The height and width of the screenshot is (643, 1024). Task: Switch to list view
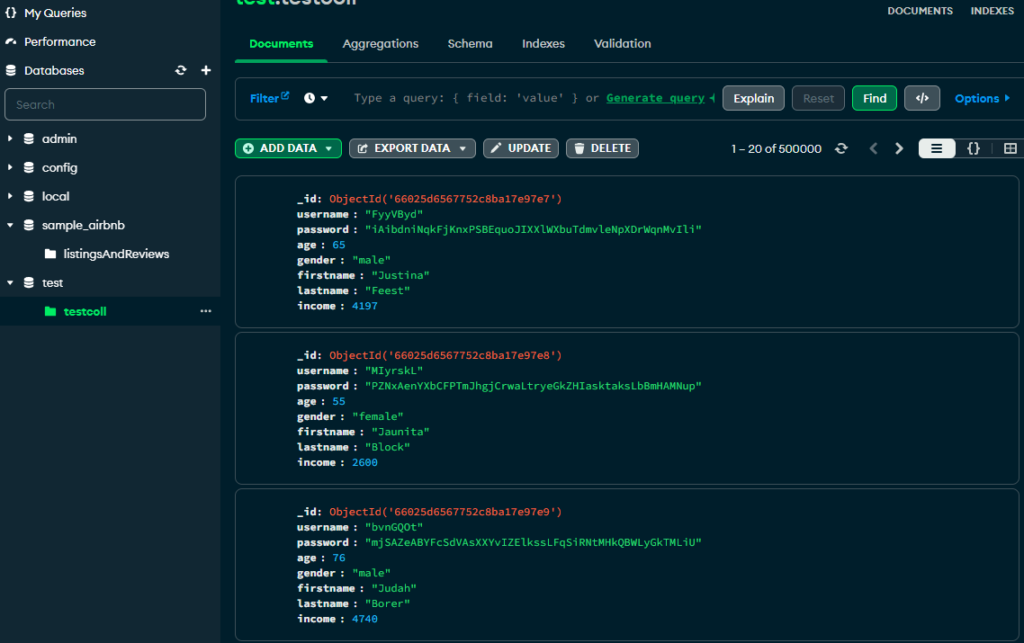point(936,148)
